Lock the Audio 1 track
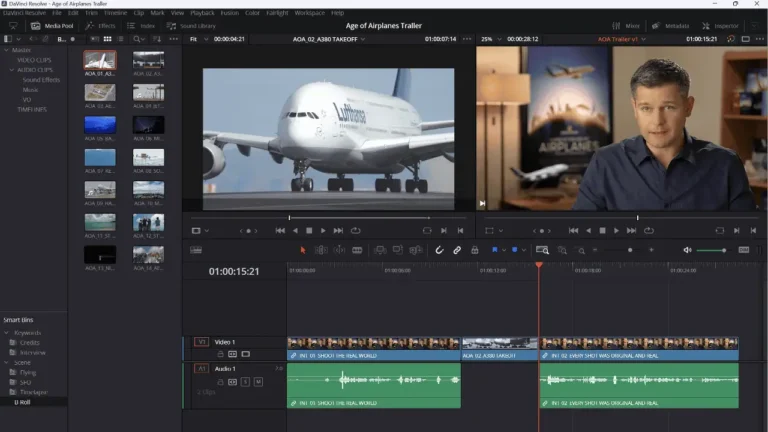768x432 pixels. click(x=220, y=382)
